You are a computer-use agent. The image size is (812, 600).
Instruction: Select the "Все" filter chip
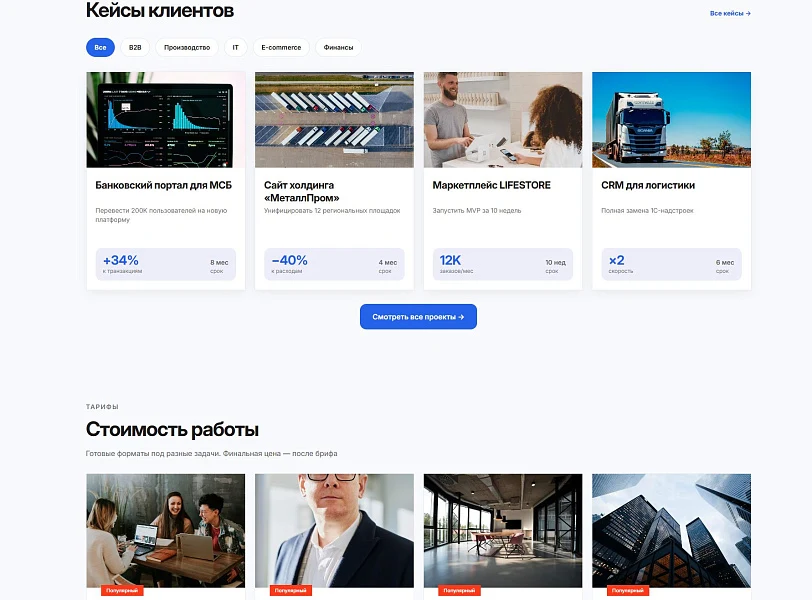point(100,48)
